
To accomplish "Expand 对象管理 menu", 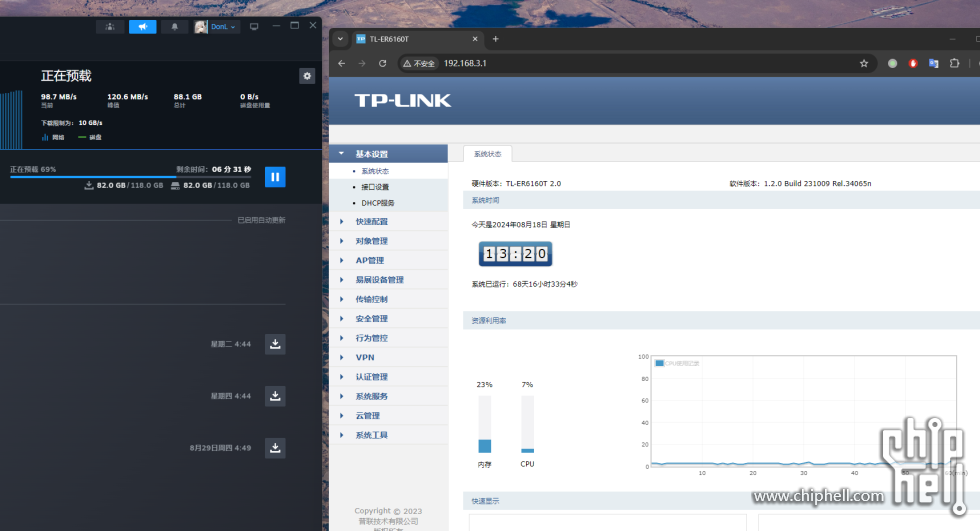I will pyautogui.click(x=389, y=241).
